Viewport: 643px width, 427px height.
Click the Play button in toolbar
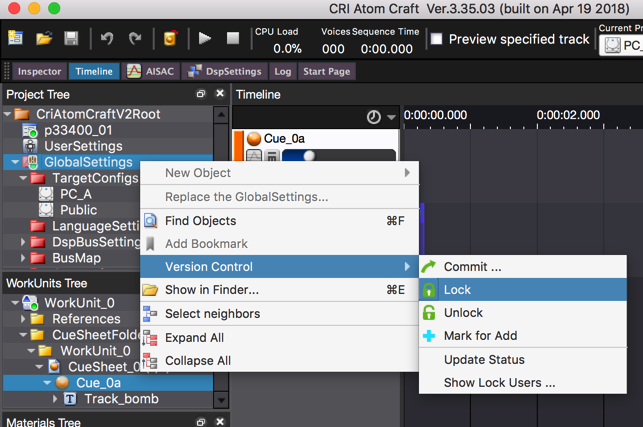pyautogui.click(x=205, y=39)
